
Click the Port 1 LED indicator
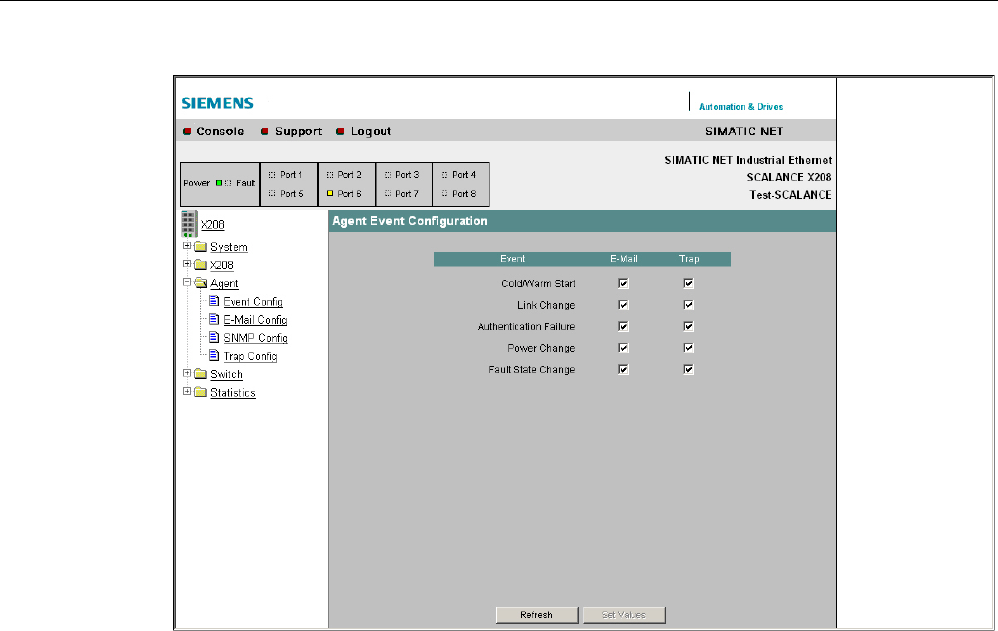point(272,174)
